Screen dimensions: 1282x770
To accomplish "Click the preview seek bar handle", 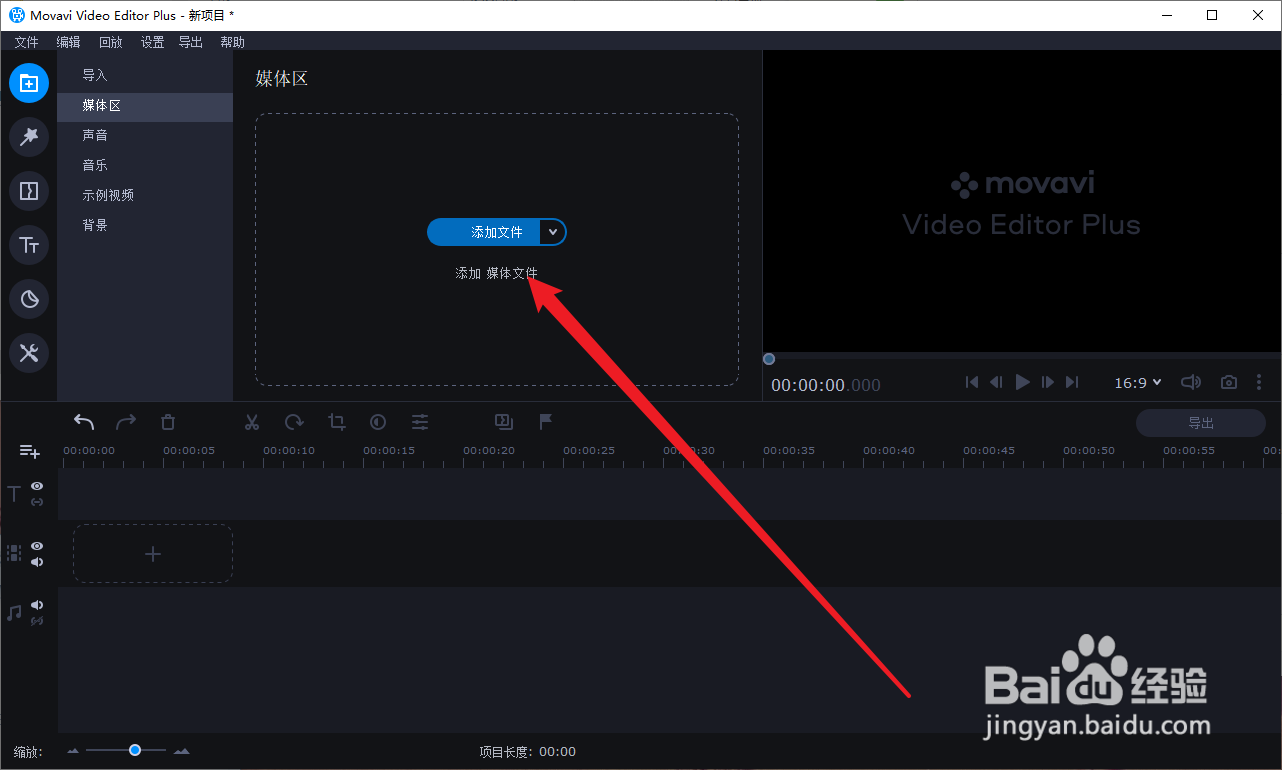I will click(x=769, y=359).
